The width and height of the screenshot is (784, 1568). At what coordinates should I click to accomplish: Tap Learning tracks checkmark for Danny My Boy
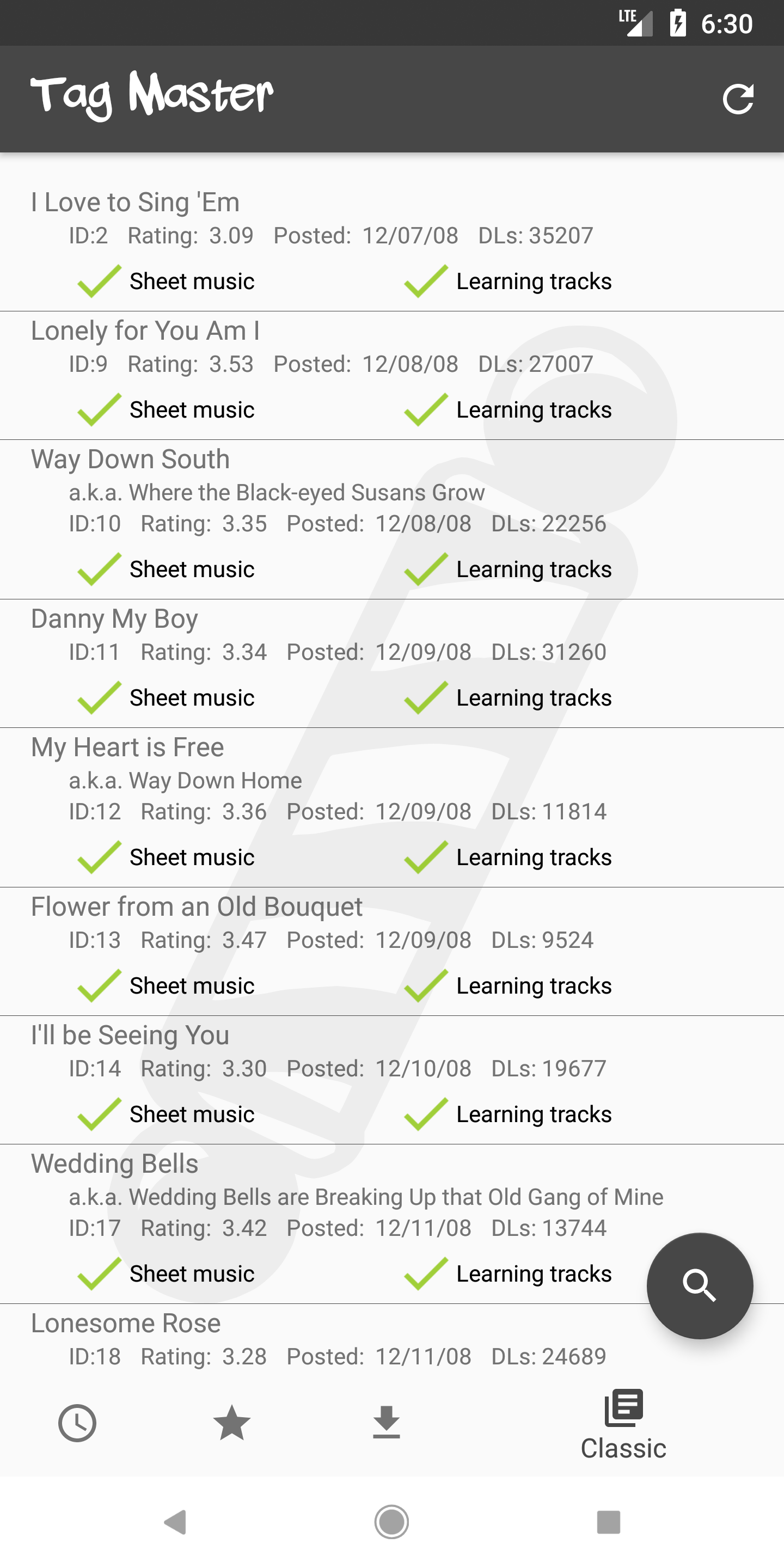[425, 697]
